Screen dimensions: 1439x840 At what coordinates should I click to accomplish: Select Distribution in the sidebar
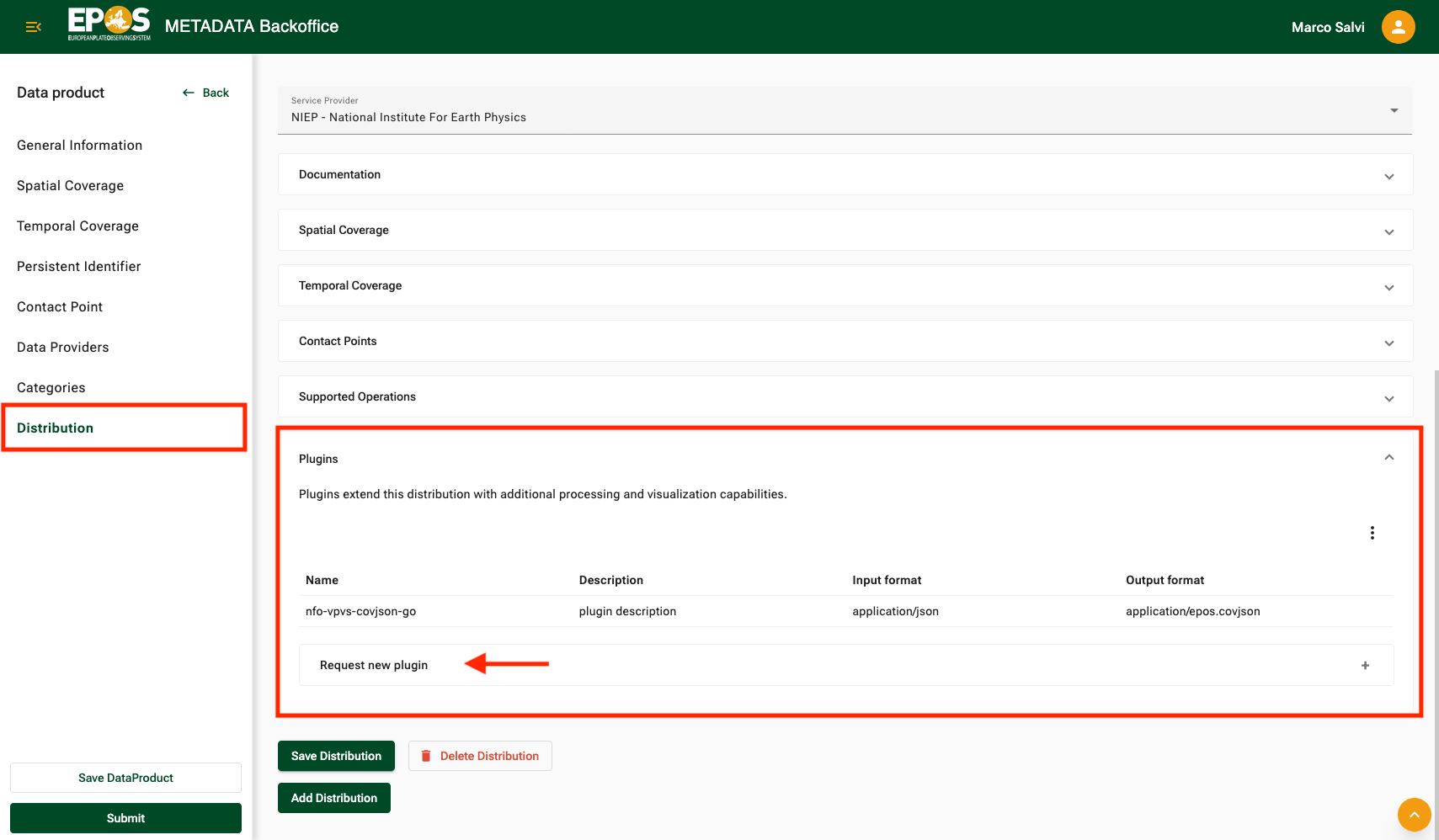(x=55, y=428)
